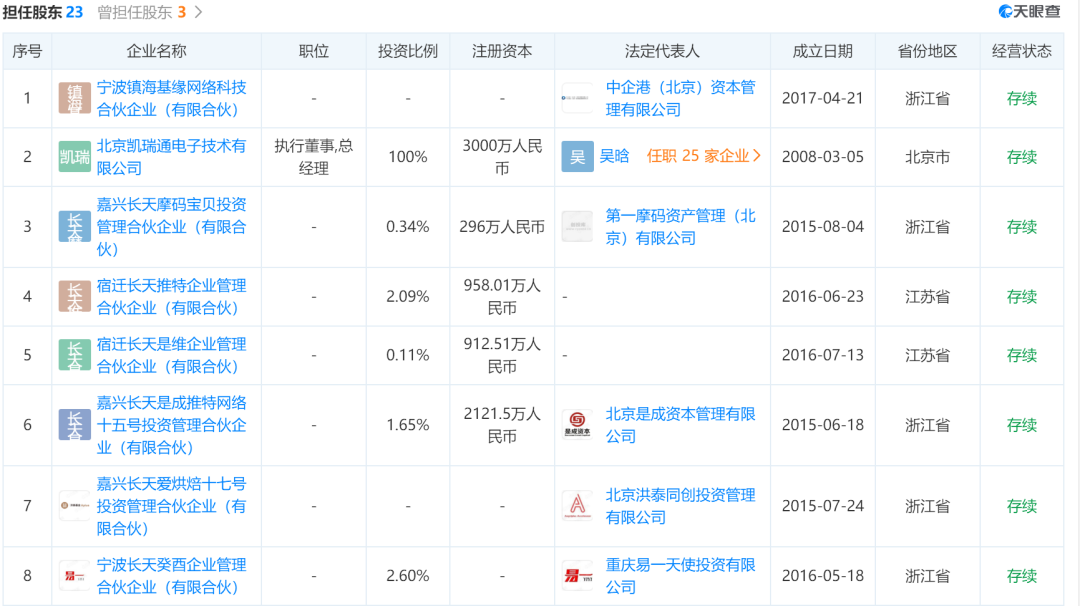
Task: Open 宿迁长天推特企业管理合伙企业 link
Action: (x=172, y=297)
